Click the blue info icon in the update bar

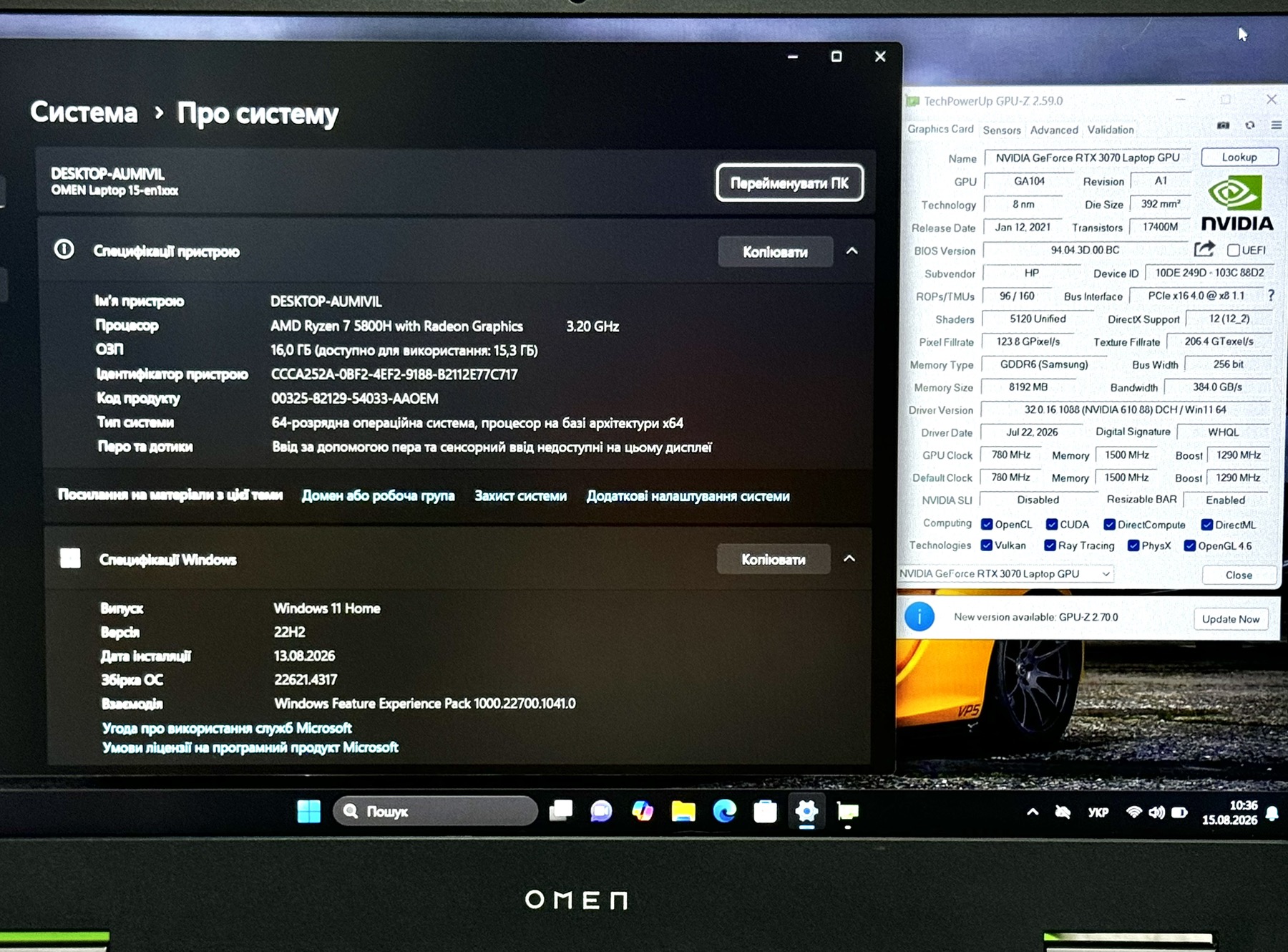point(919,616)
